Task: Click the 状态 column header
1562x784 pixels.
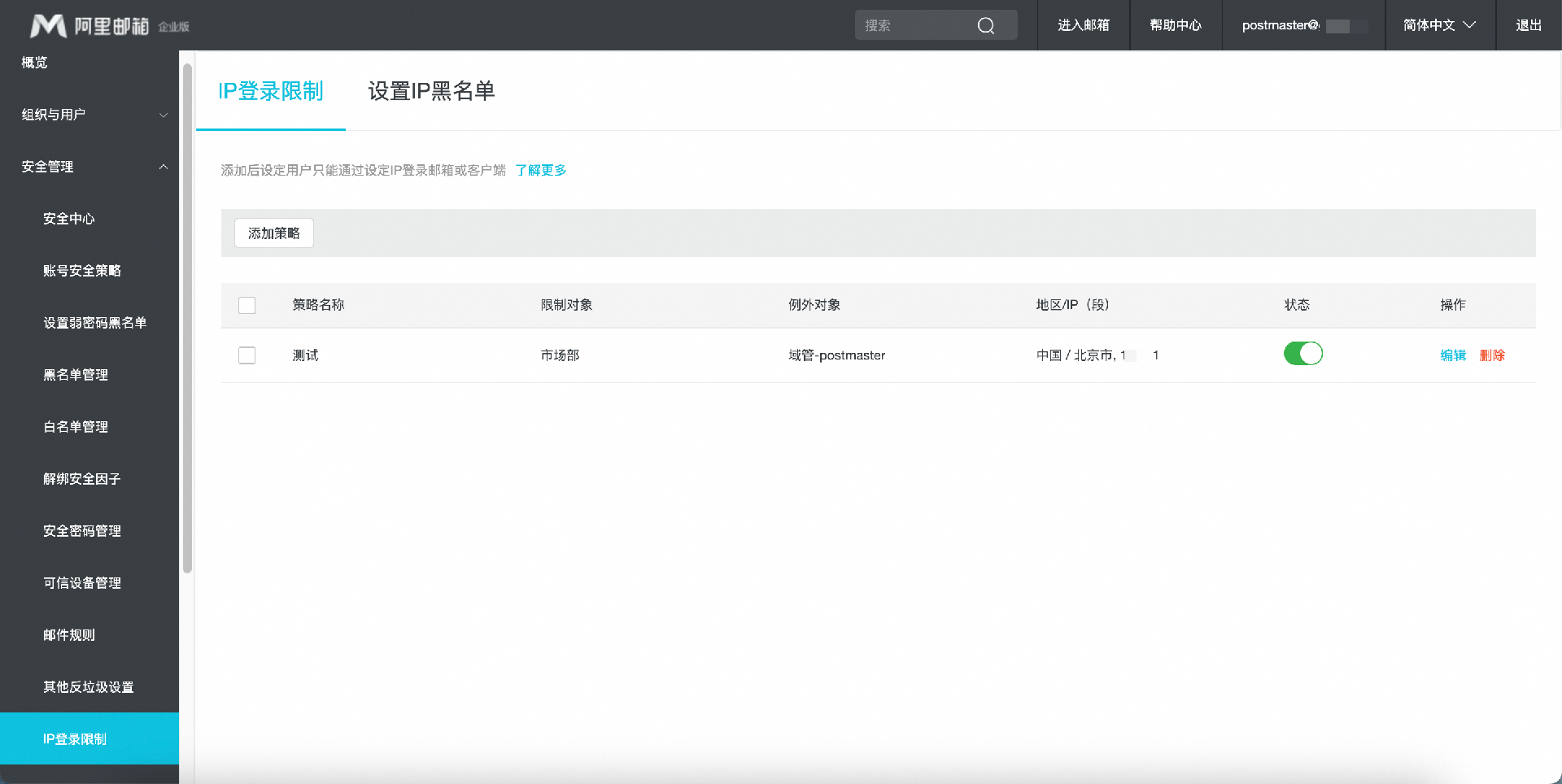Action: 1297,305
